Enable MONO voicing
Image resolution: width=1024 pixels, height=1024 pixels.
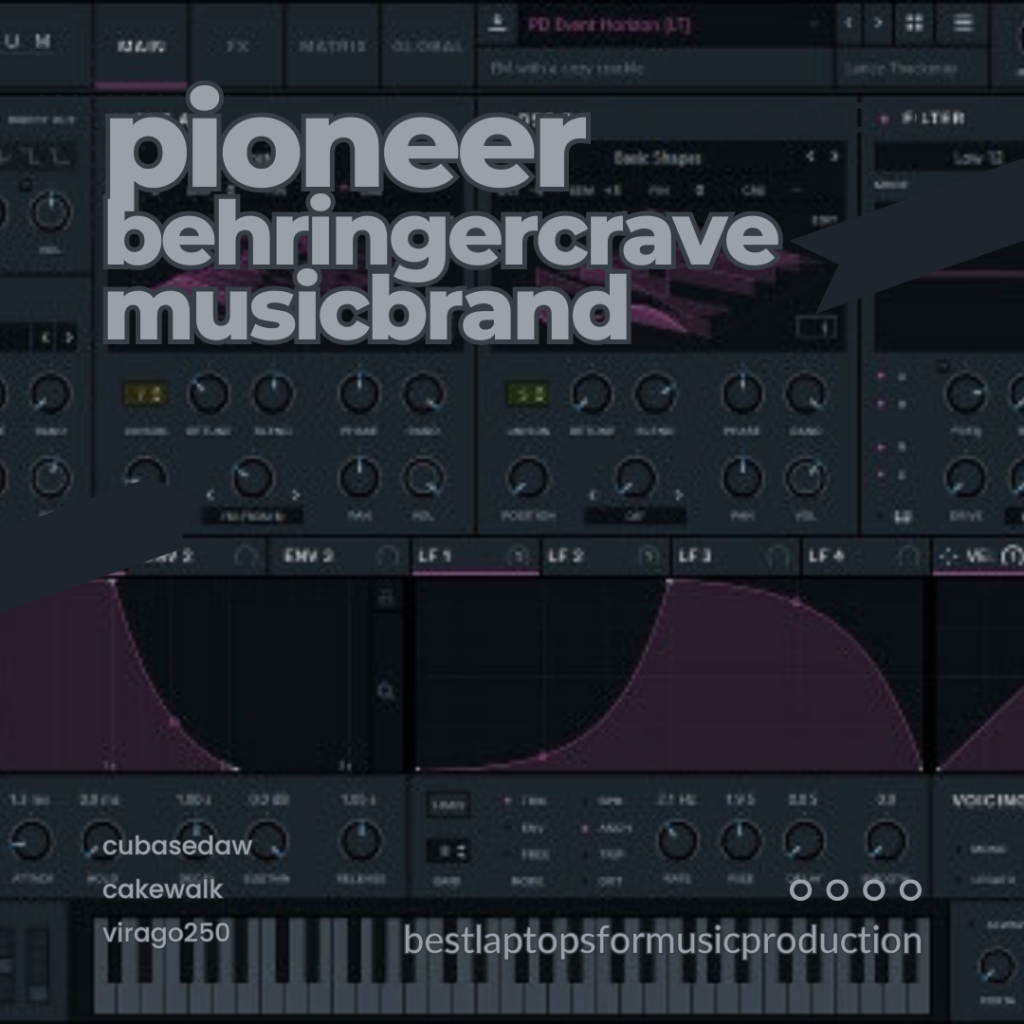982,849
